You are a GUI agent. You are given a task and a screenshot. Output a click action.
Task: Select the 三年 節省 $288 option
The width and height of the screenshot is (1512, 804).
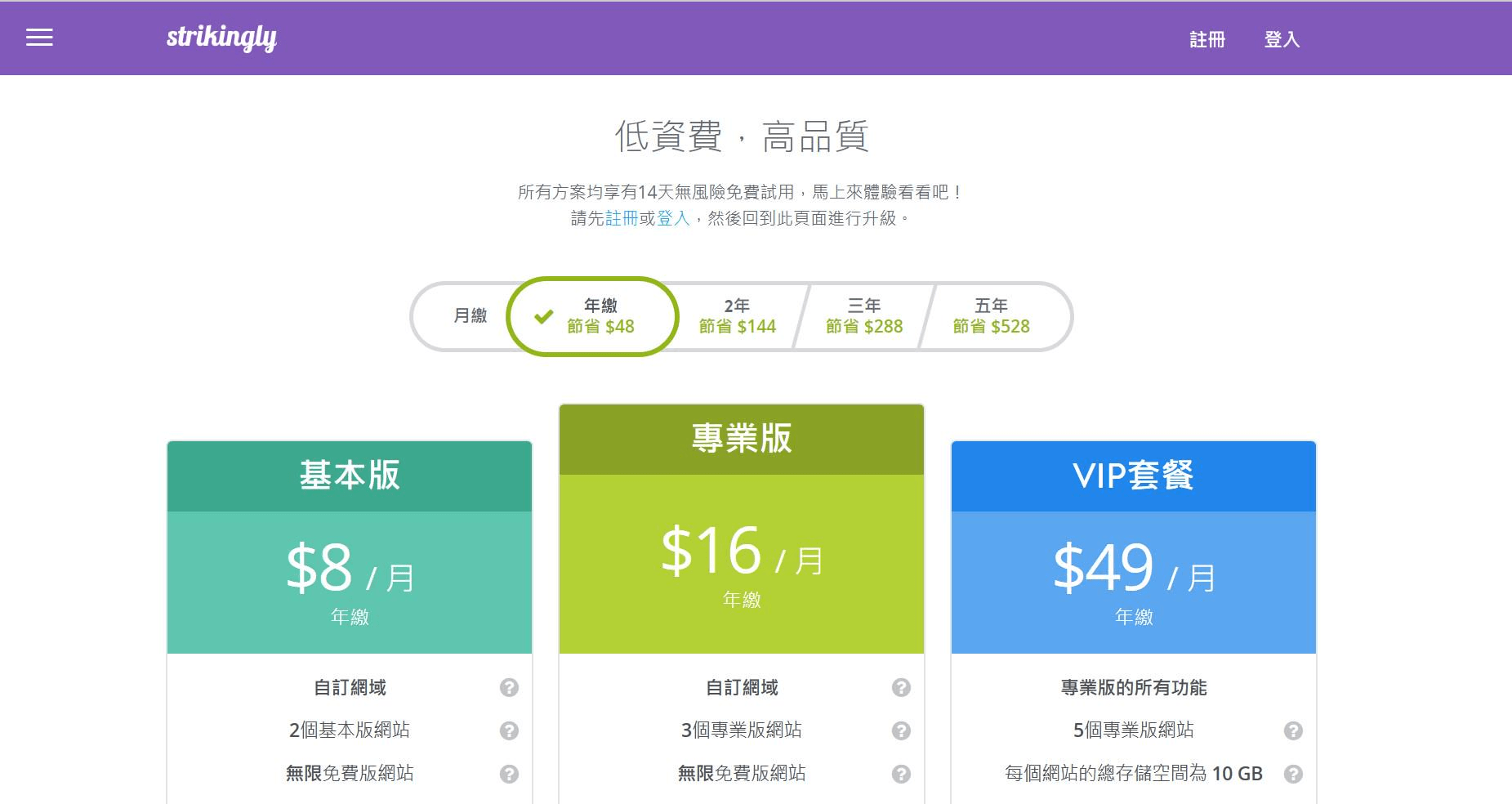(864, 316)
